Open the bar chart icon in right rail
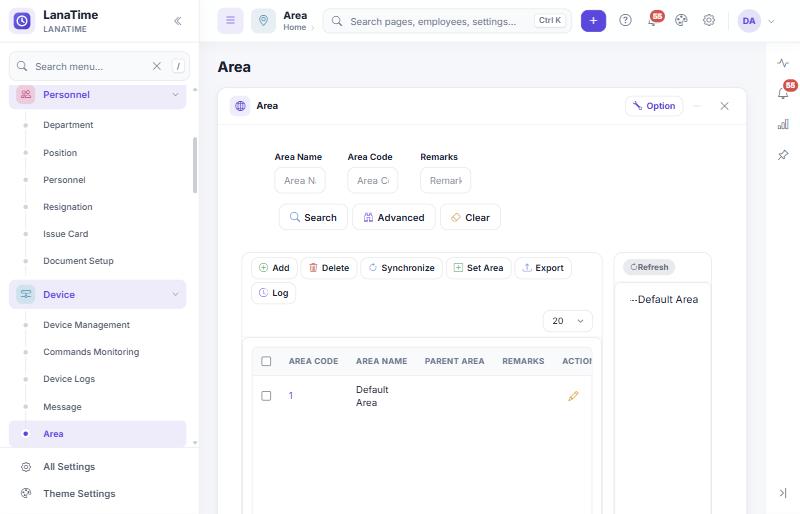The width and height of the screenshot is (800, 514). point(783,124)
